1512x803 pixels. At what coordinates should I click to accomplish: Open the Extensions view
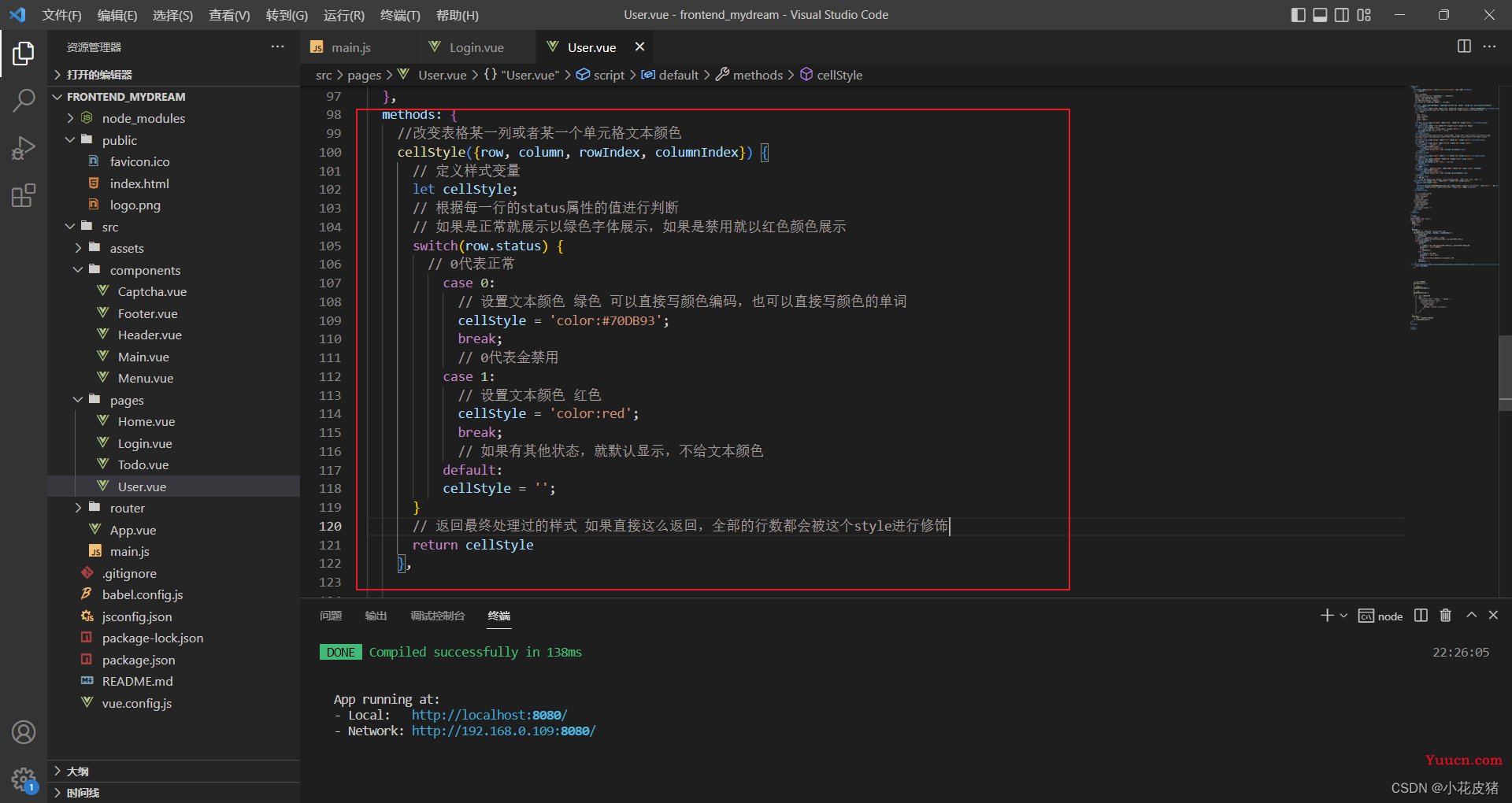pos(24,195)
